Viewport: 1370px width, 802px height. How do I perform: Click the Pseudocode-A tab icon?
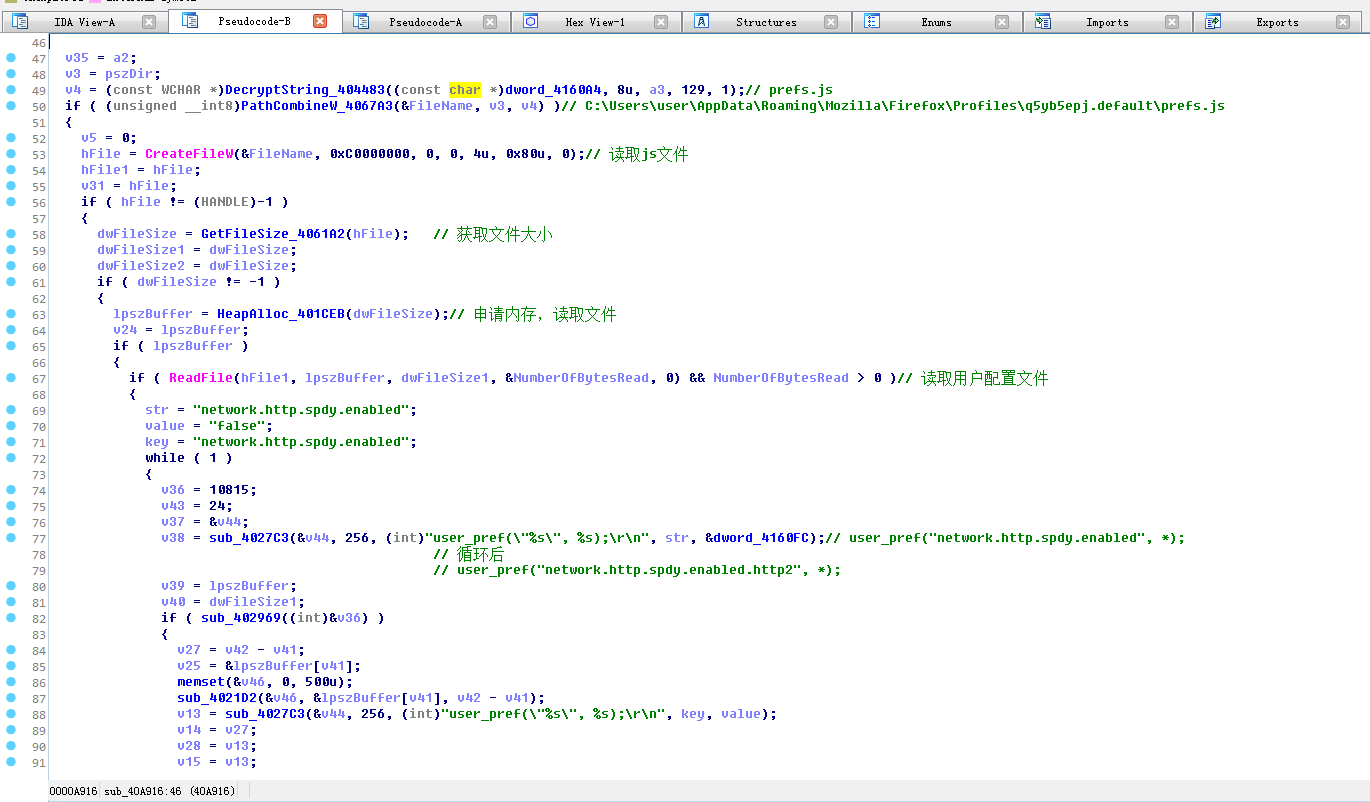click(361, 21)
